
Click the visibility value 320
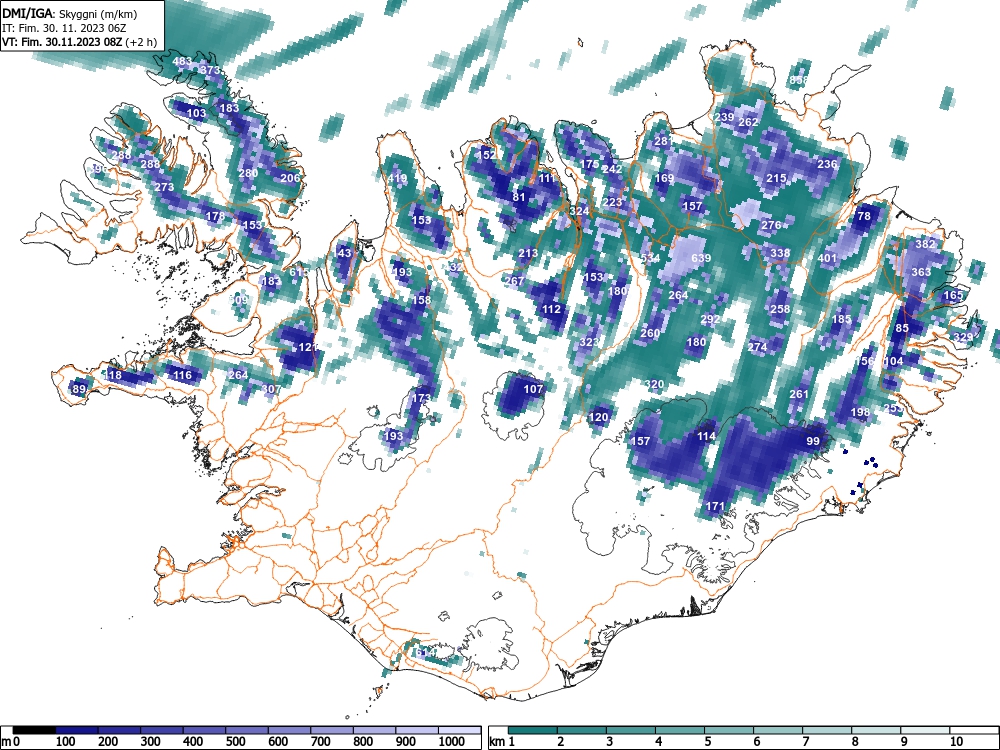(654, 385)
